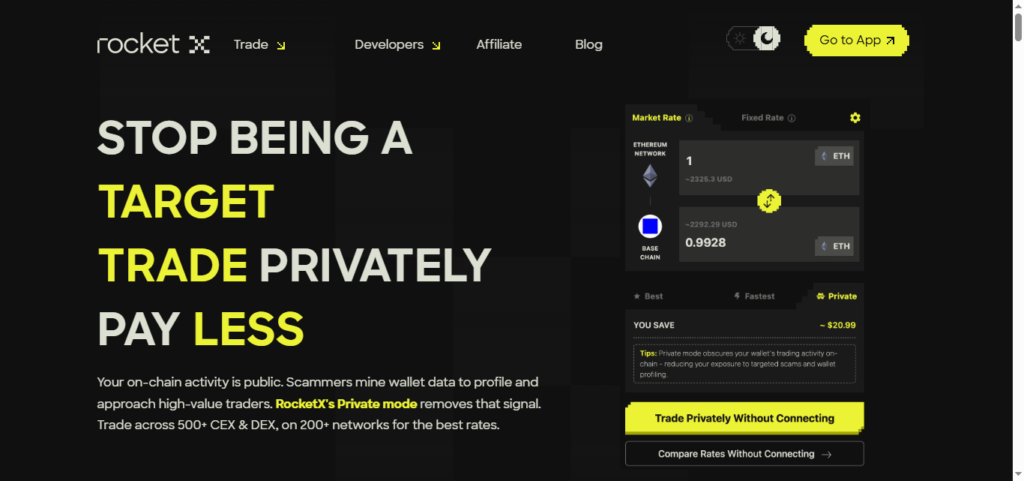Viewport: 1024px width, 481px height.
Task: Open the Affiliate page
Action: pos(499,44)
